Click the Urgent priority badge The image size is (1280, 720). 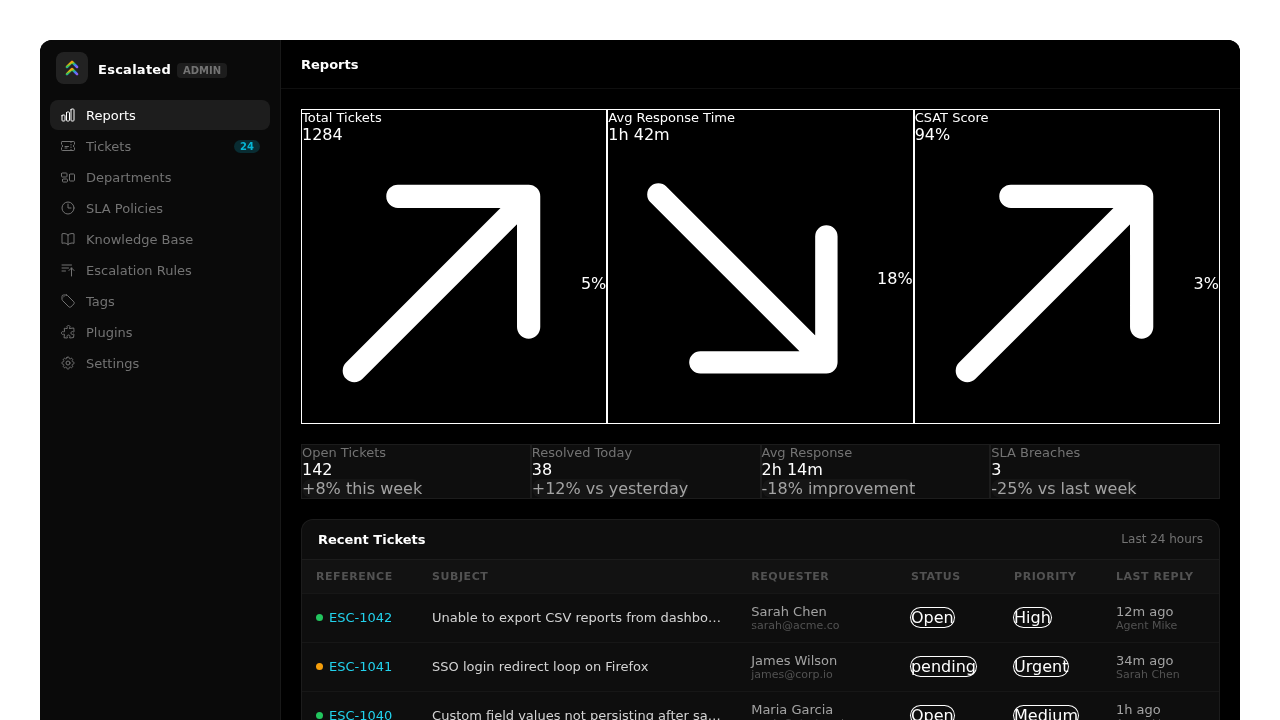click(1041, 667)
